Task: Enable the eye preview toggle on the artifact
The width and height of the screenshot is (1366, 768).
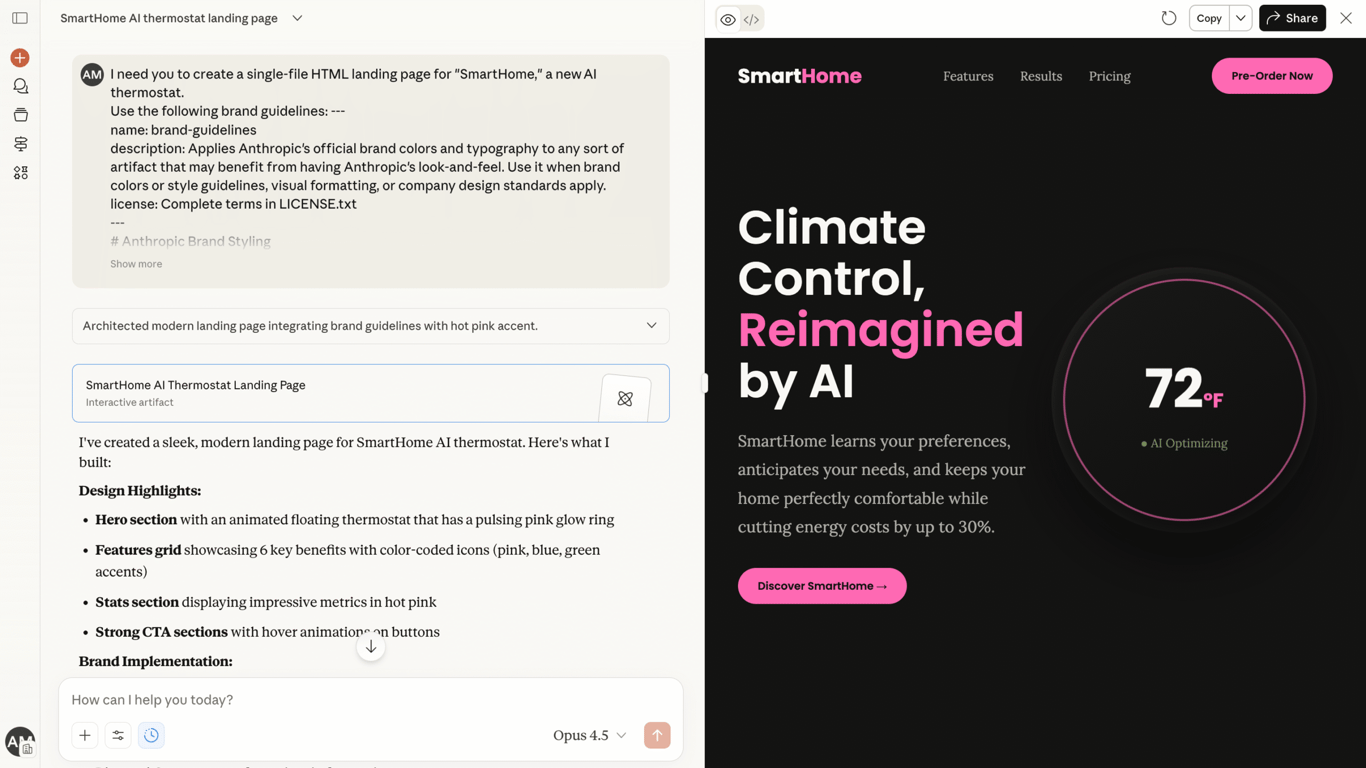Action: 727,19
